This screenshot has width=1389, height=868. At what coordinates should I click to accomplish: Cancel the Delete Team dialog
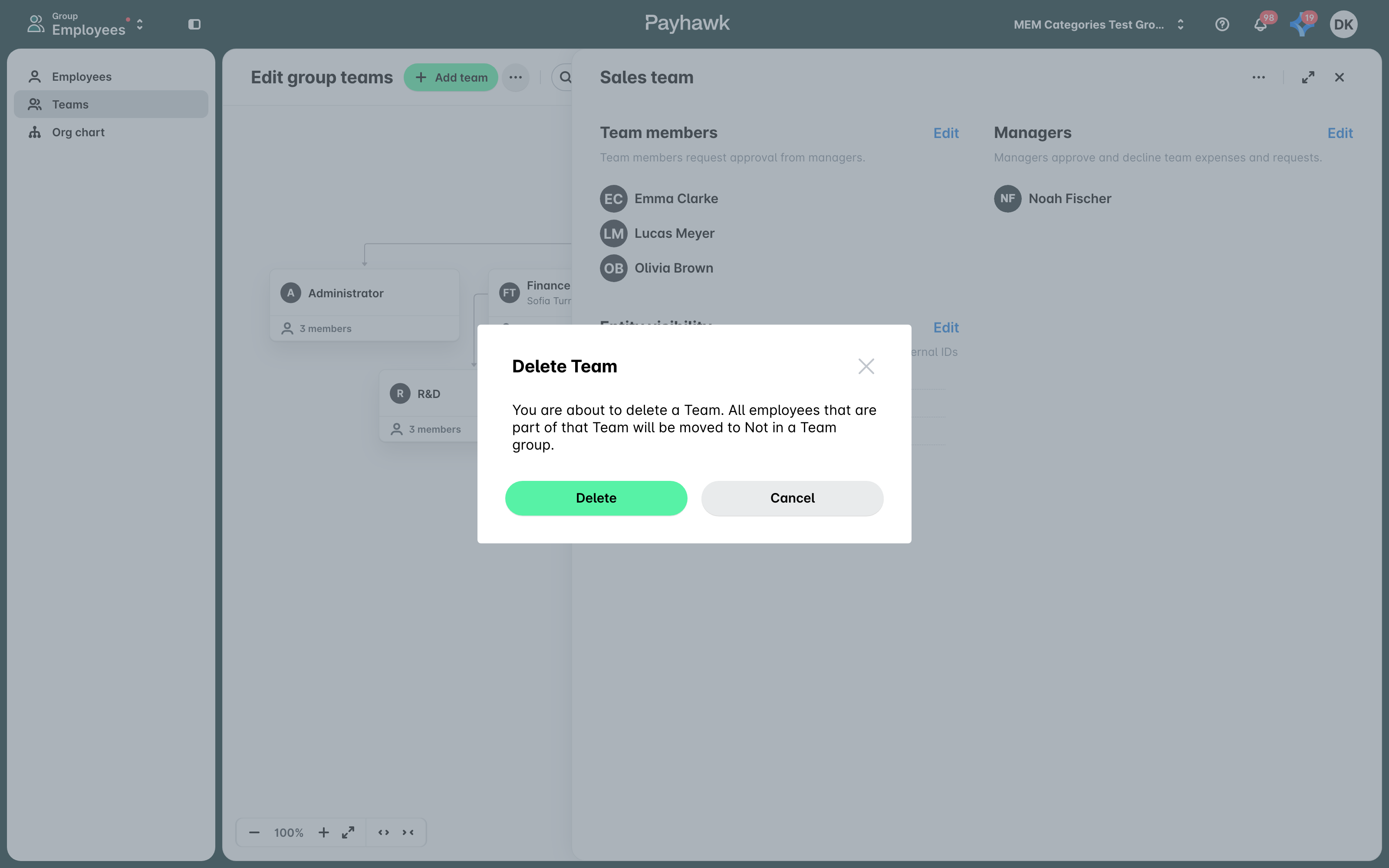(x=792, y=498)
